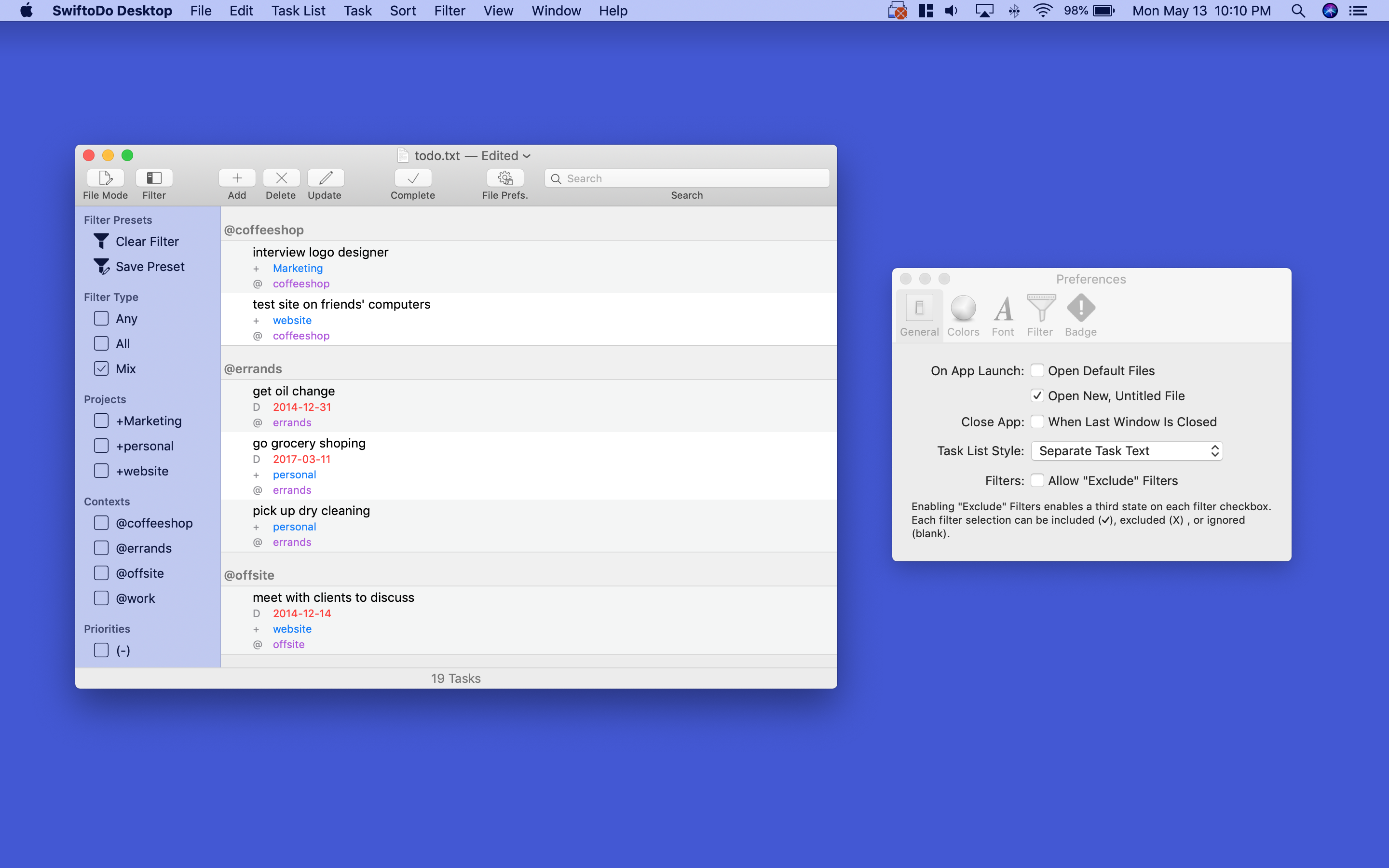Enable Open Default Files on app launch
This screenshot has height=868, width=1389.
click(1037, 370)
